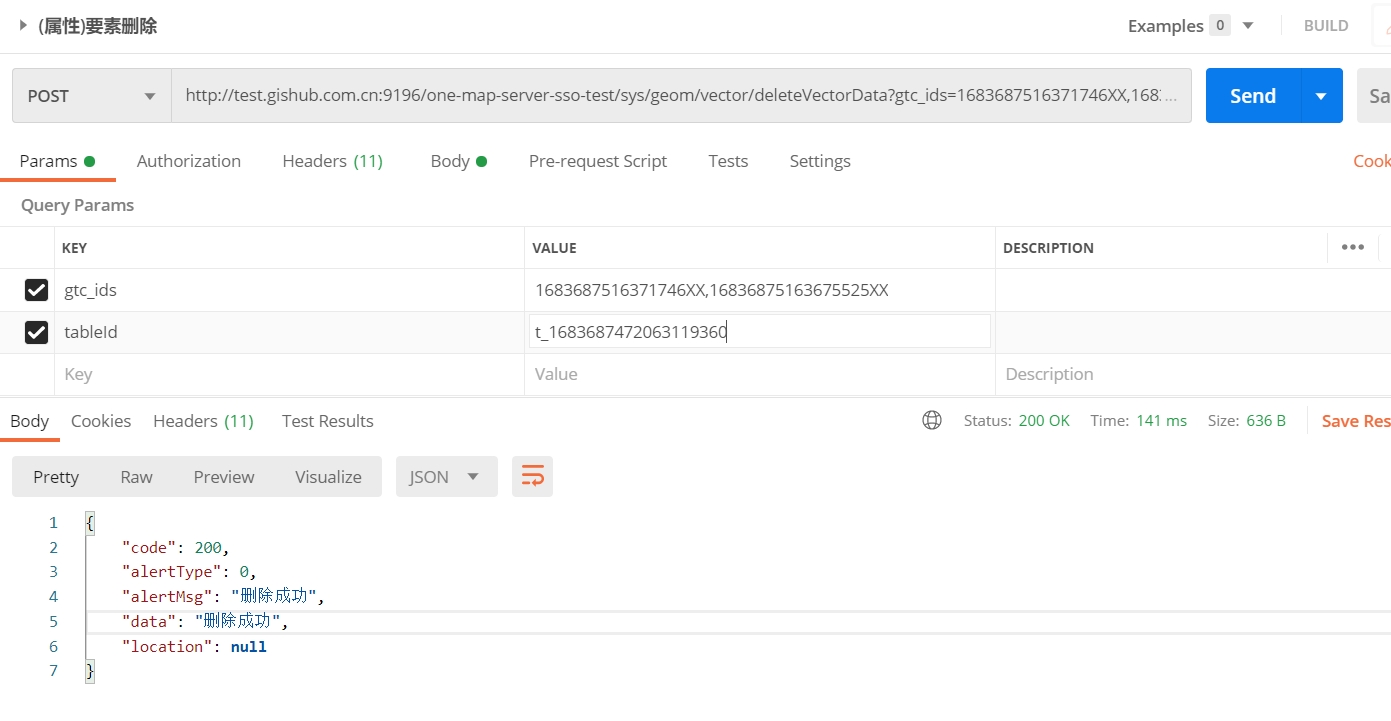Uncheck the tableId parameter checkbox

(36, 332)
